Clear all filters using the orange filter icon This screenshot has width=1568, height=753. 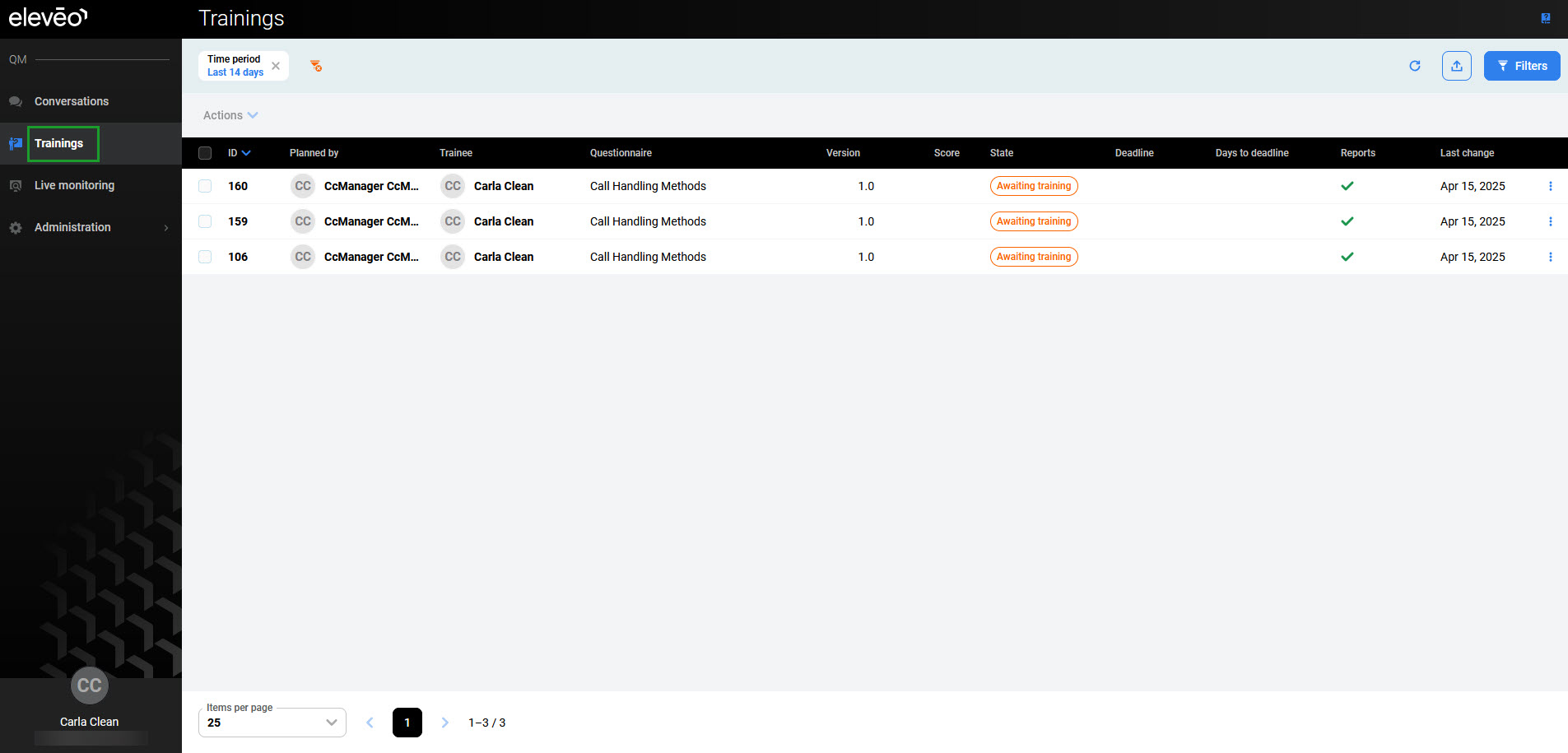(316, 66)
